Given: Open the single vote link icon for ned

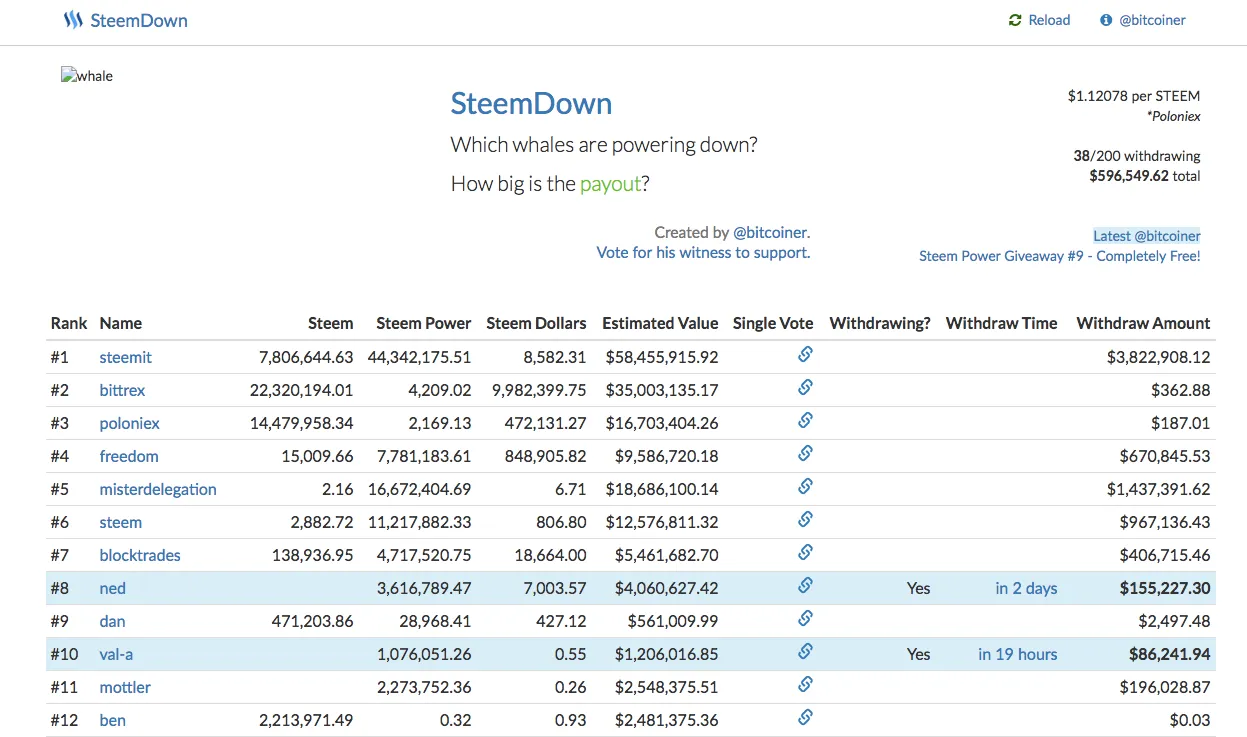Looking at the screenshot, I should click(x=805, y=585).
